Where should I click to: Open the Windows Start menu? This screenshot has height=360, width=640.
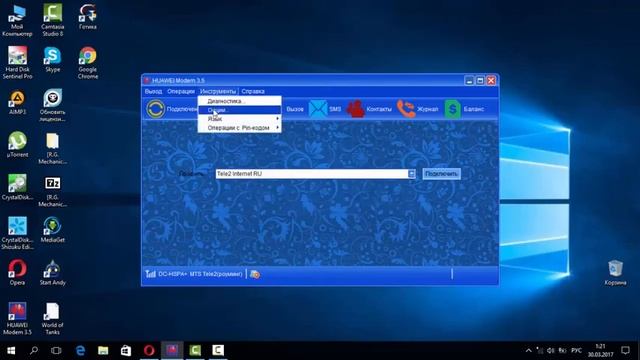point(11,350)
